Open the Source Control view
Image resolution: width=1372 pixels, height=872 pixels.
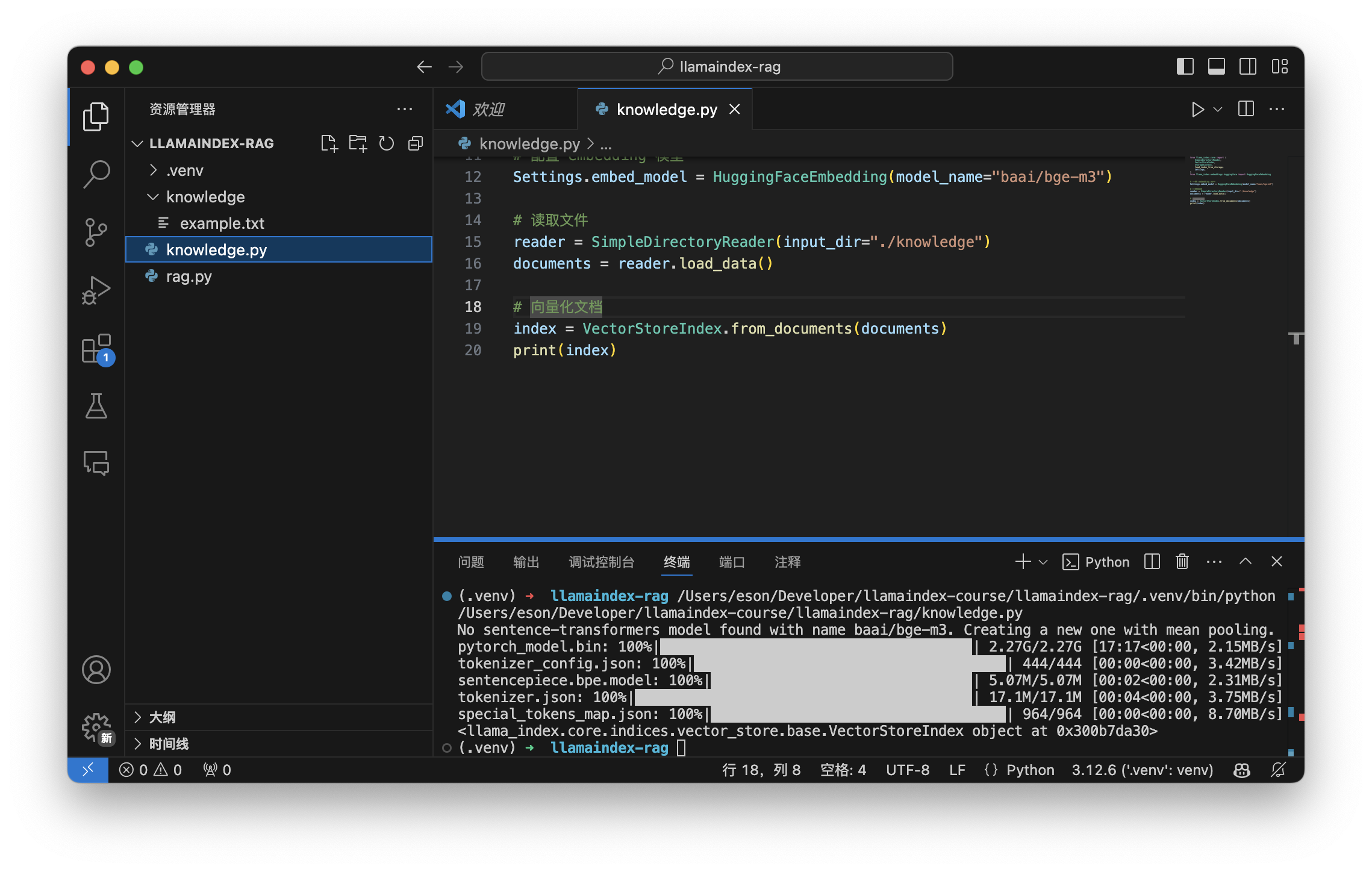[x=96, y=232]
